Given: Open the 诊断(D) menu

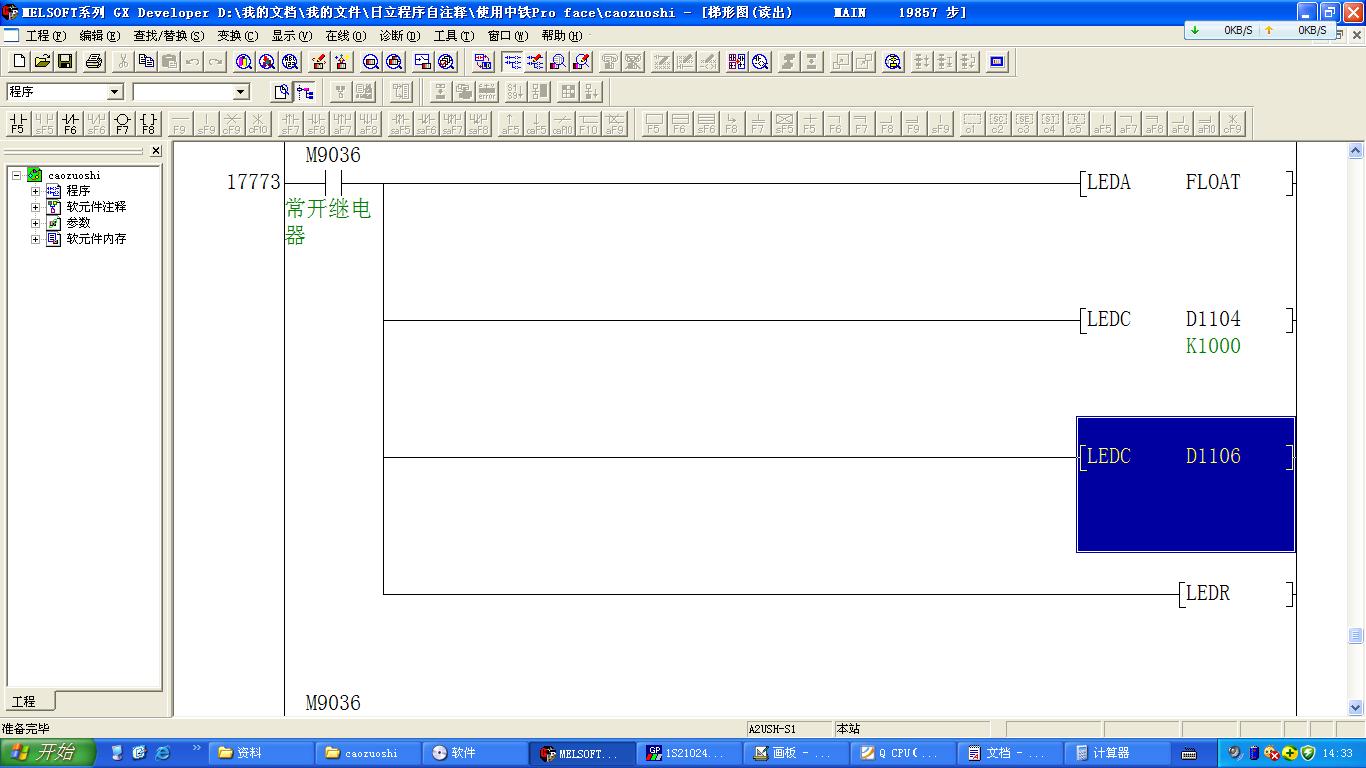Looking at the screenshot, I should point(399,36).
